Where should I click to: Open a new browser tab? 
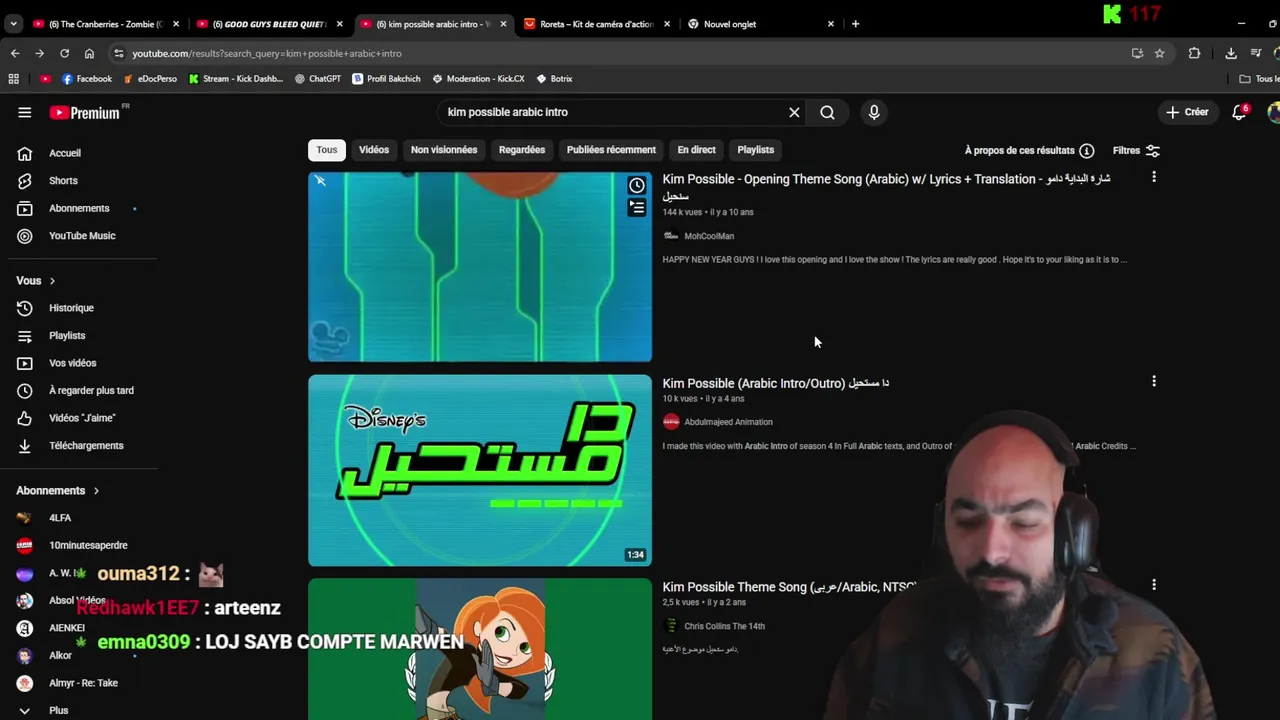tap(855, 24)
